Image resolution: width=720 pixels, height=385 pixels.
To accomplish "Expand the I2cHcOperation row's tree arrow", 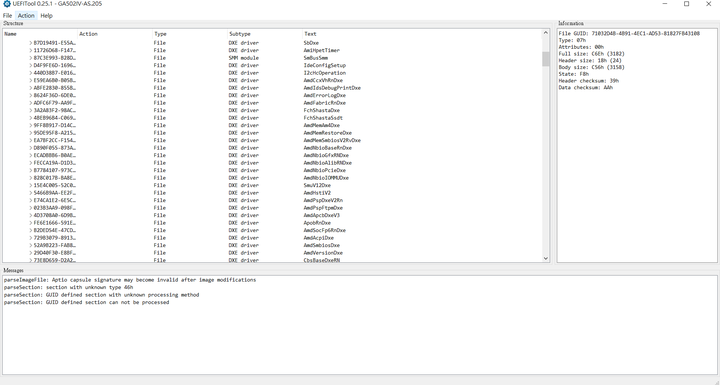I will pos(31,73).
